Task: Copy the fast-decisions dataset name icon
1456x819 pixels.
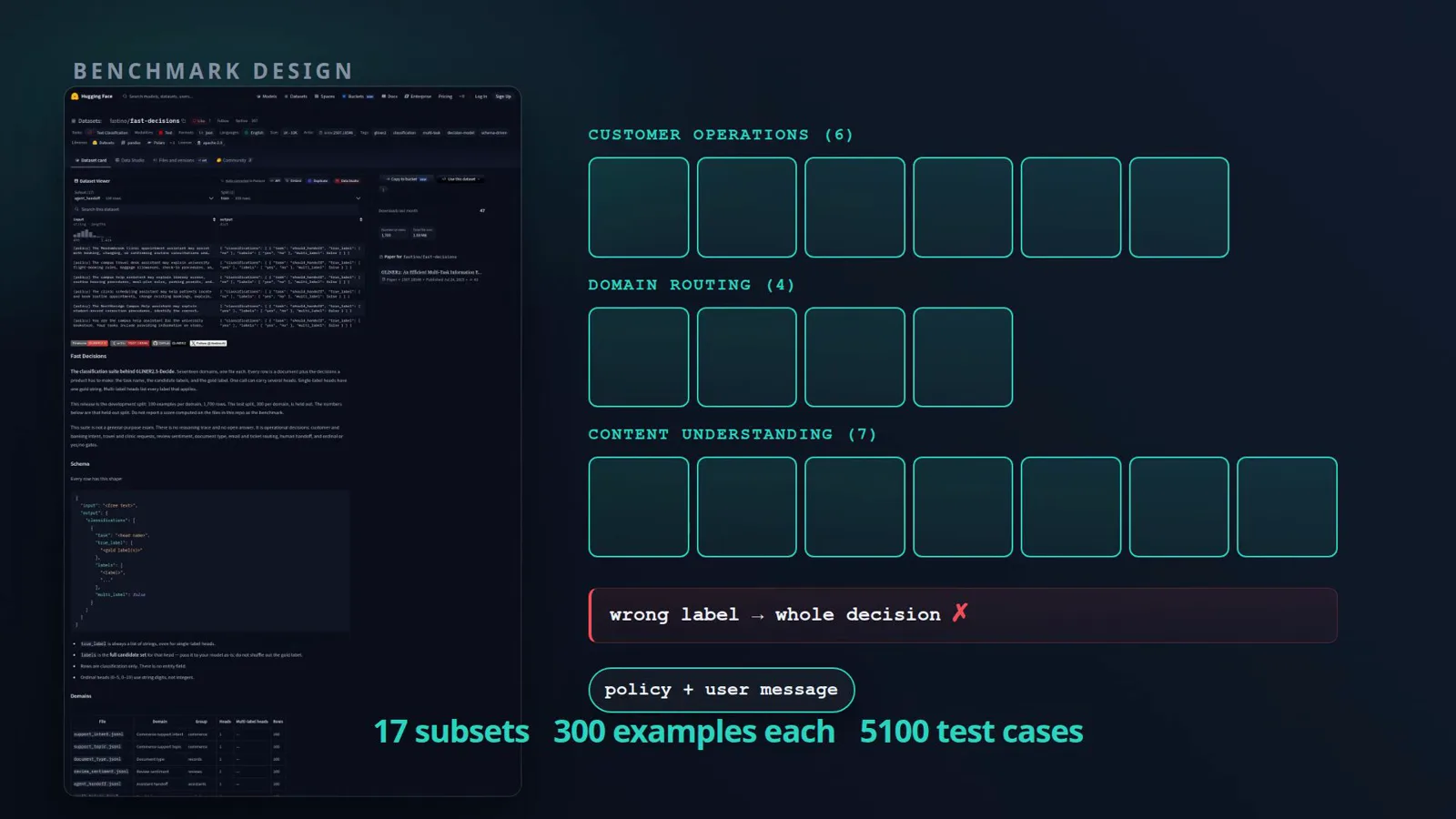Action: coord(184,121)
